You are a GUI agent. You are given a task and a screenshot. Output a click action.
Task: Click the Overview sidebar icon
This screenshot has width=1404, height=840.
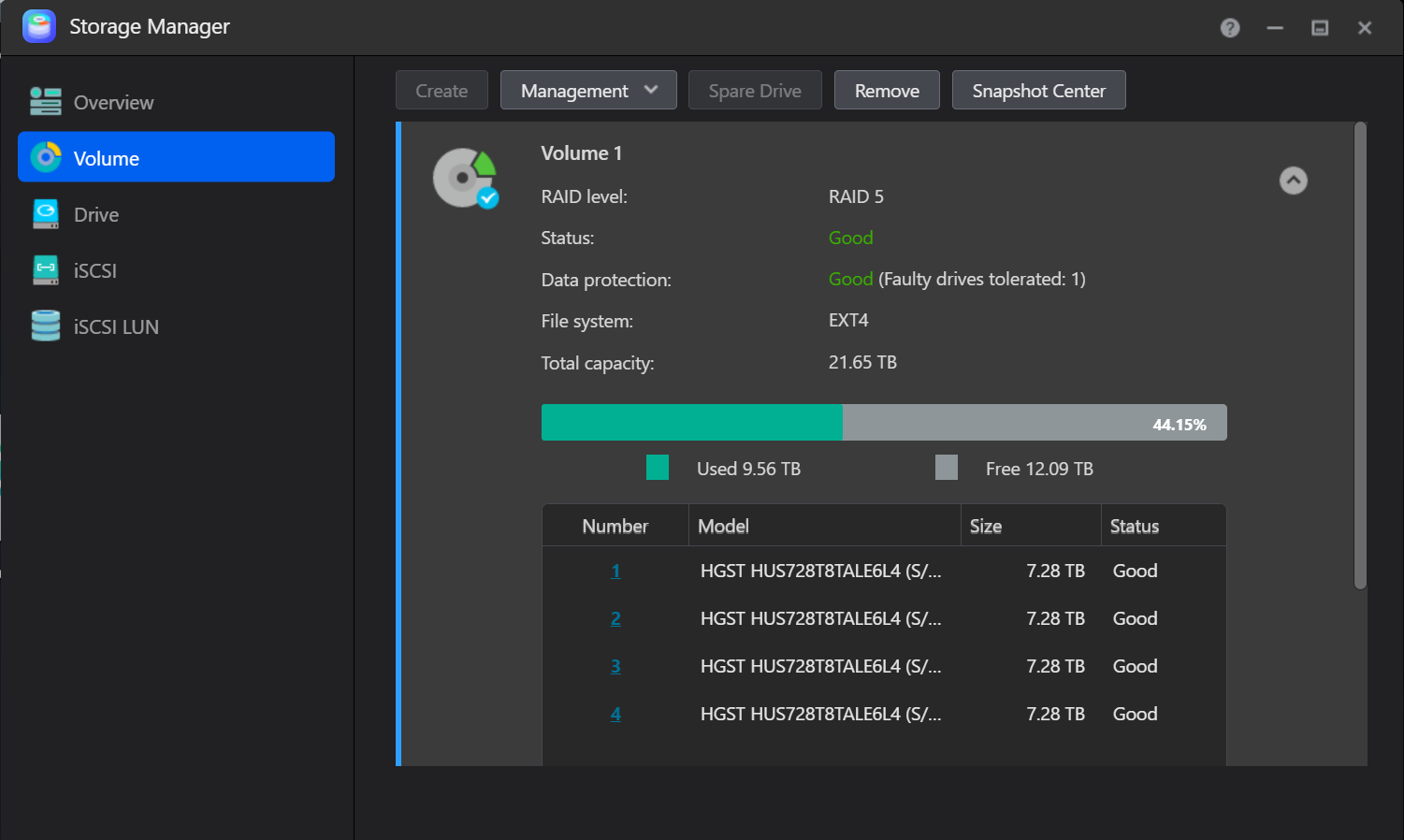(45, 102)
